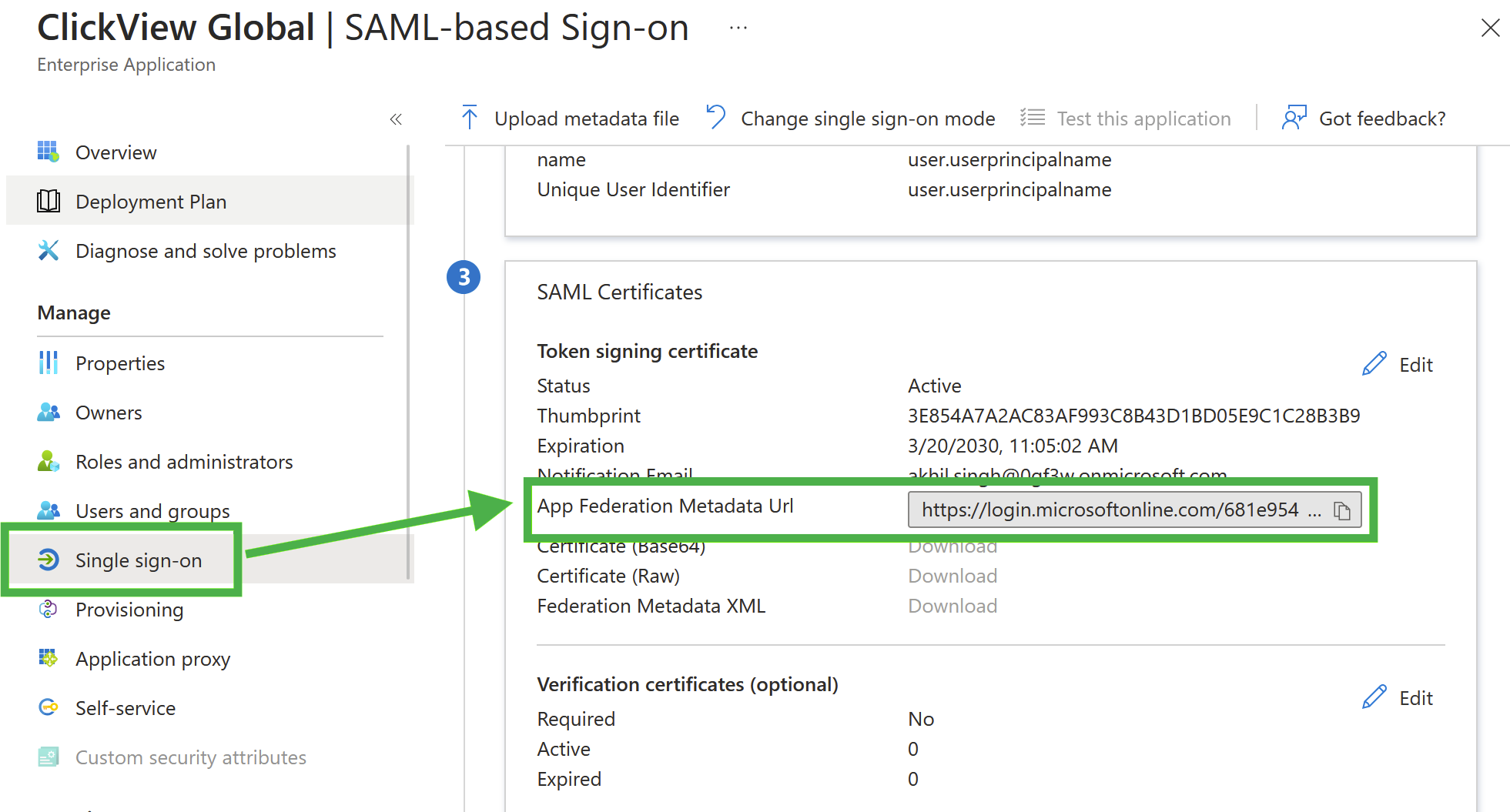Click the Owners people icon
The height and width of the screenshot is (812, 1510).
point(49,412)
